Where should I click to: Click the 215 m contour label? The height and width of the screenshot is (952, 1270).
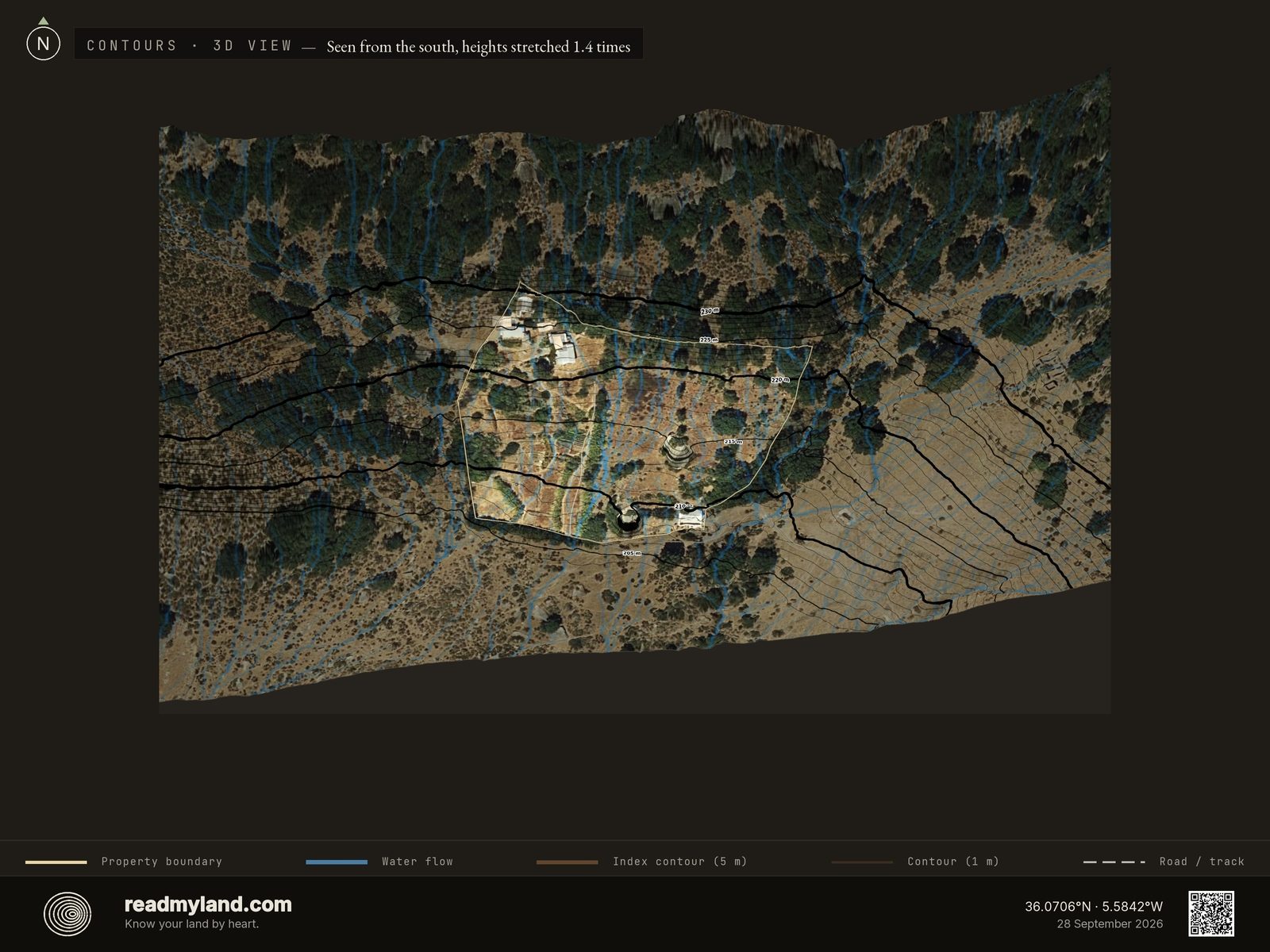point(733,442)
